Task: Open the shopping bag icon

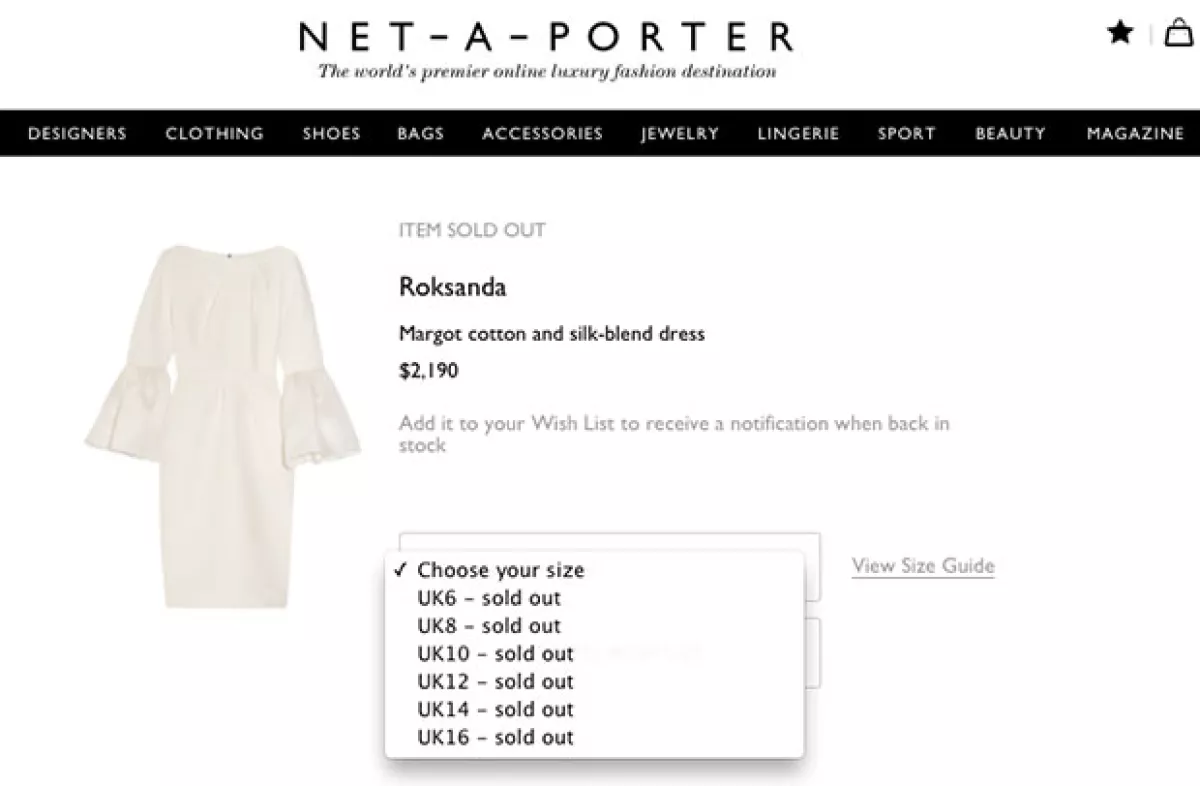Action: [x=1177, y=32]
